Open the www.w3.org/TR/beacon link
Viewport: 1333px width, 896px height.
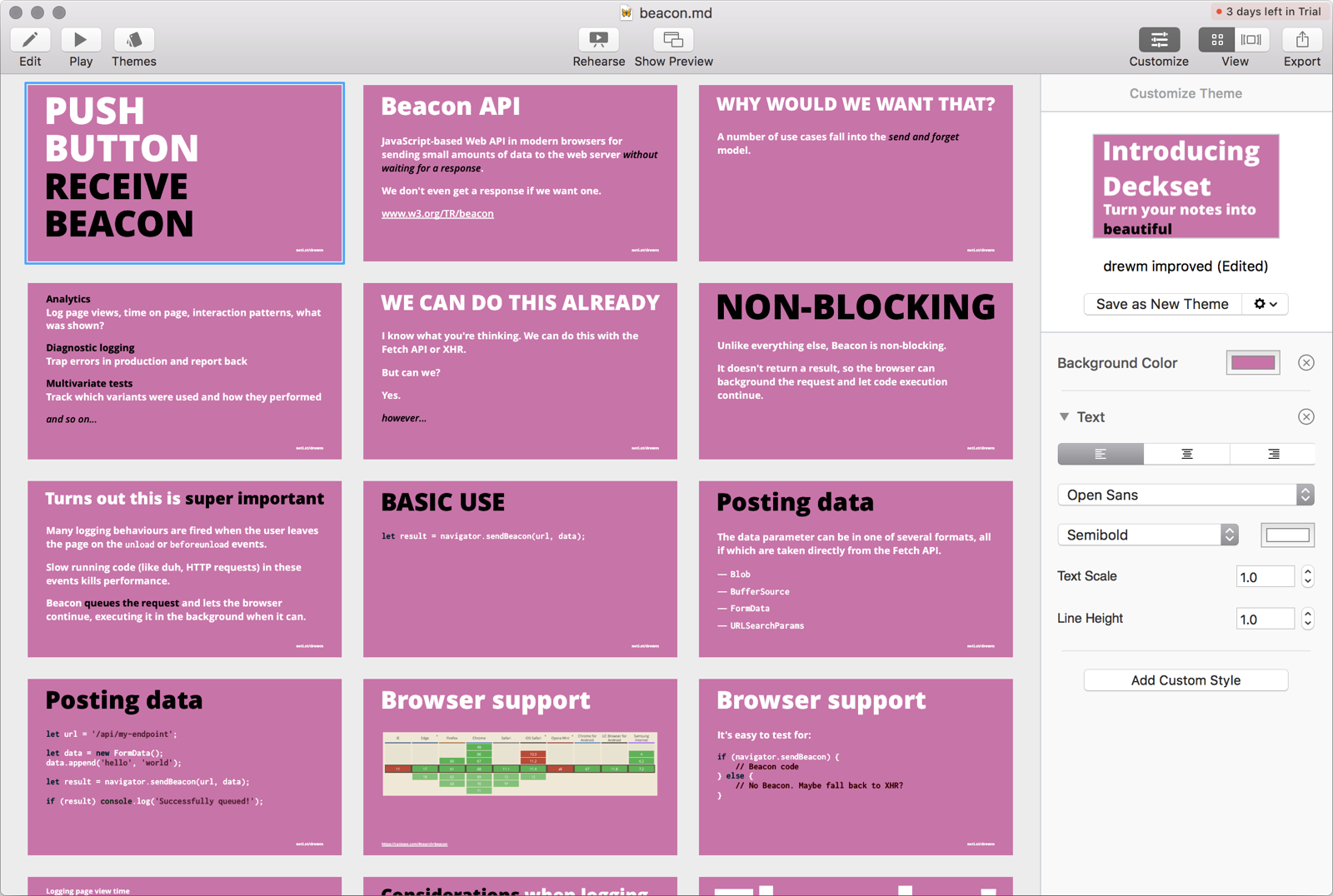[437, 214]
